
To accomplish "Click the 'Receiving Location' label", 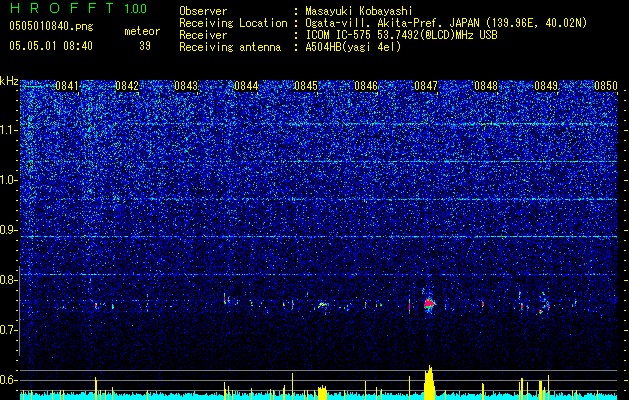I will click(x=233, y=23).
